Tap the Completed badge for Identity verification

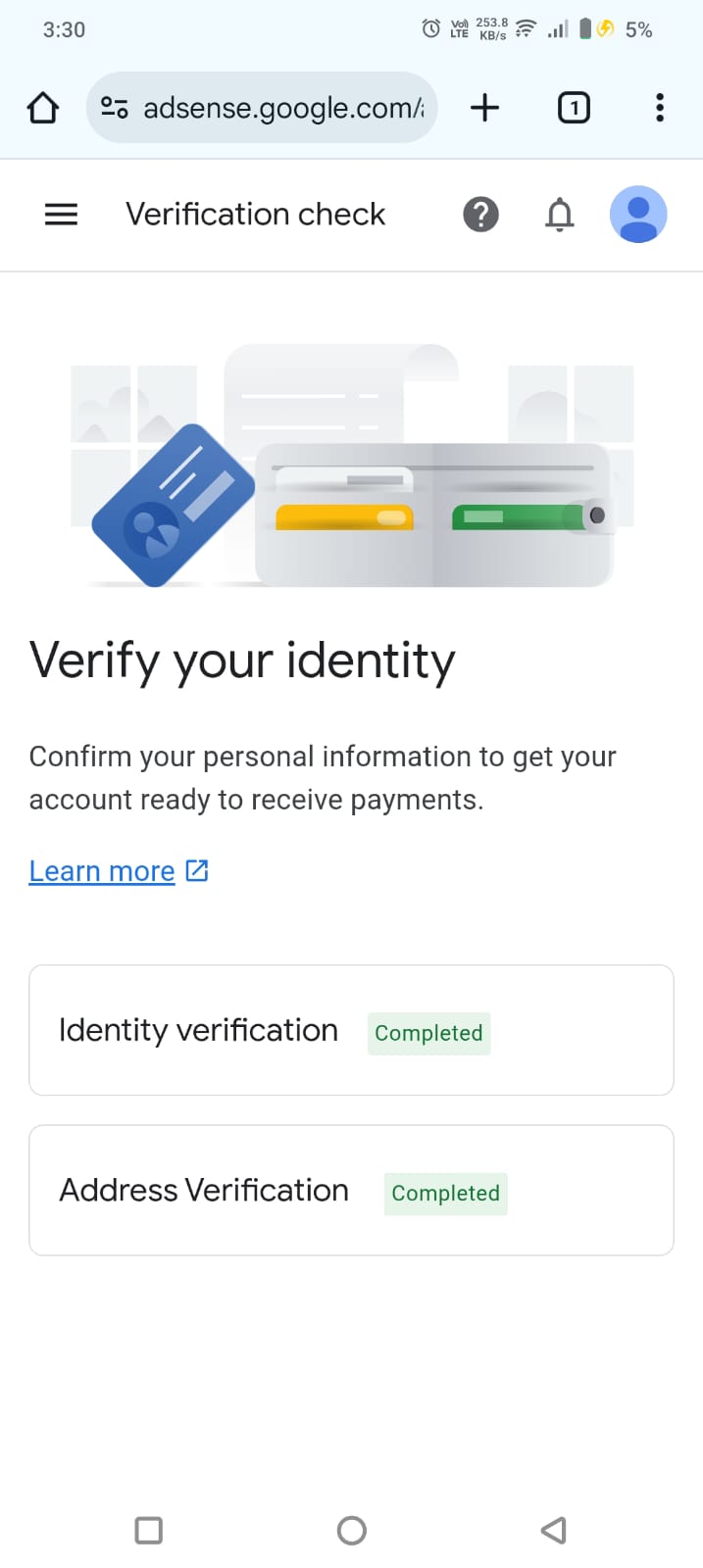(x=428, y=1033)
